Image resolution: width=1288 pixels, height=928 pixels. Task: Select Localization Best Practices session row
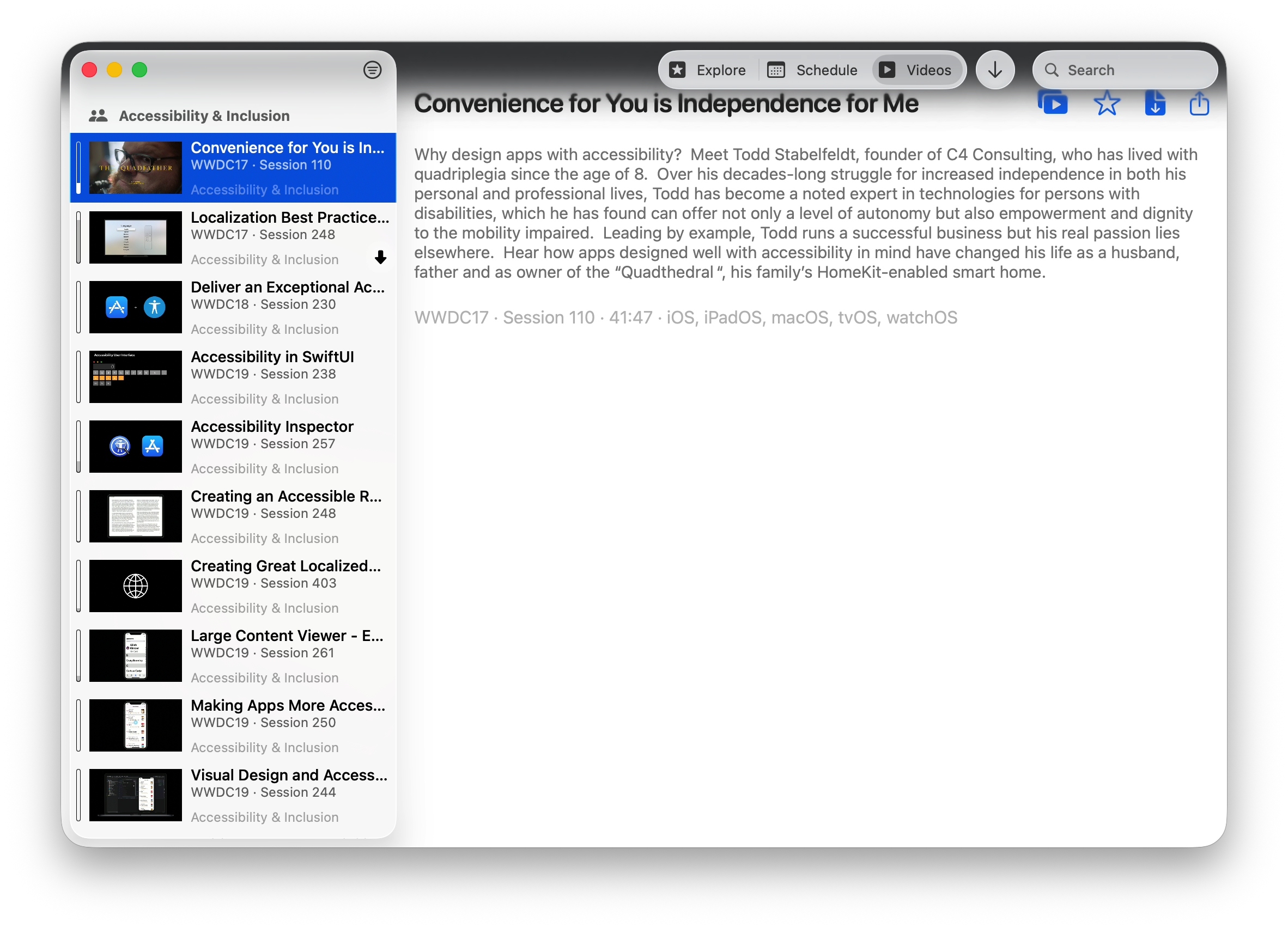click(x=233, y=237)
